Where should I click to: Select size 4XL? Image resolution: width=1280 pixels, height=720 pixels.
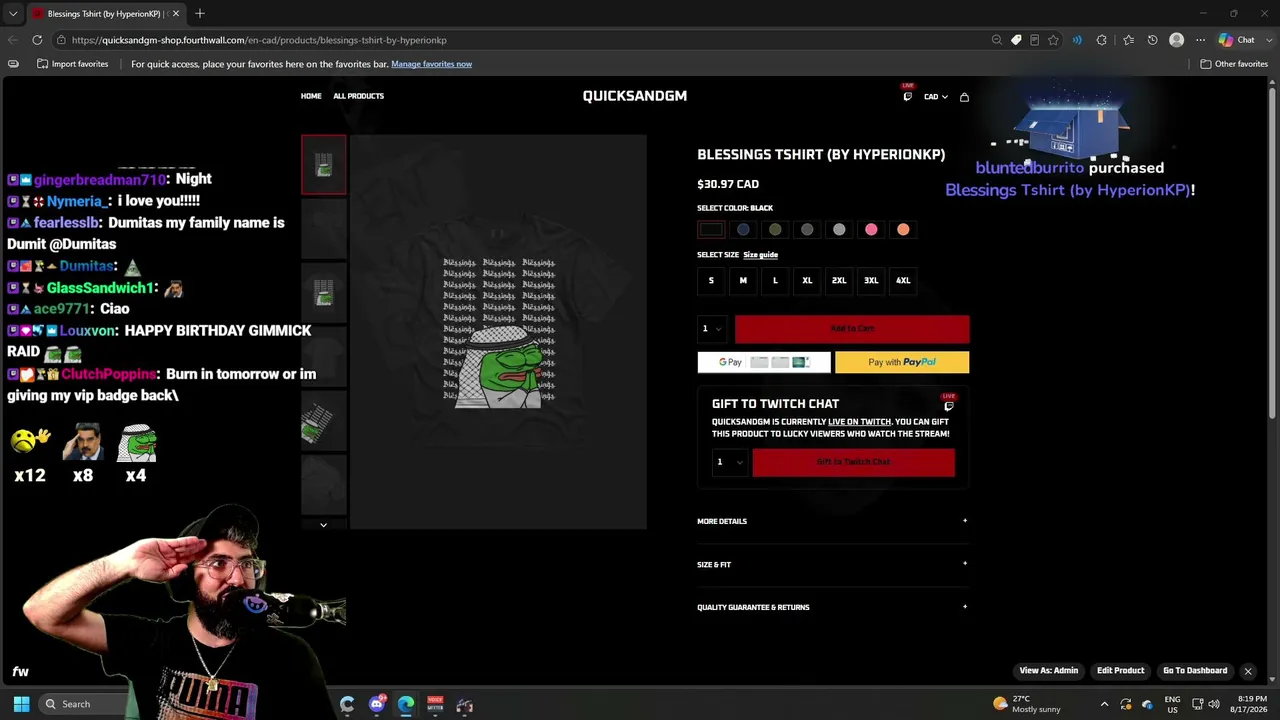click(903, 281)
